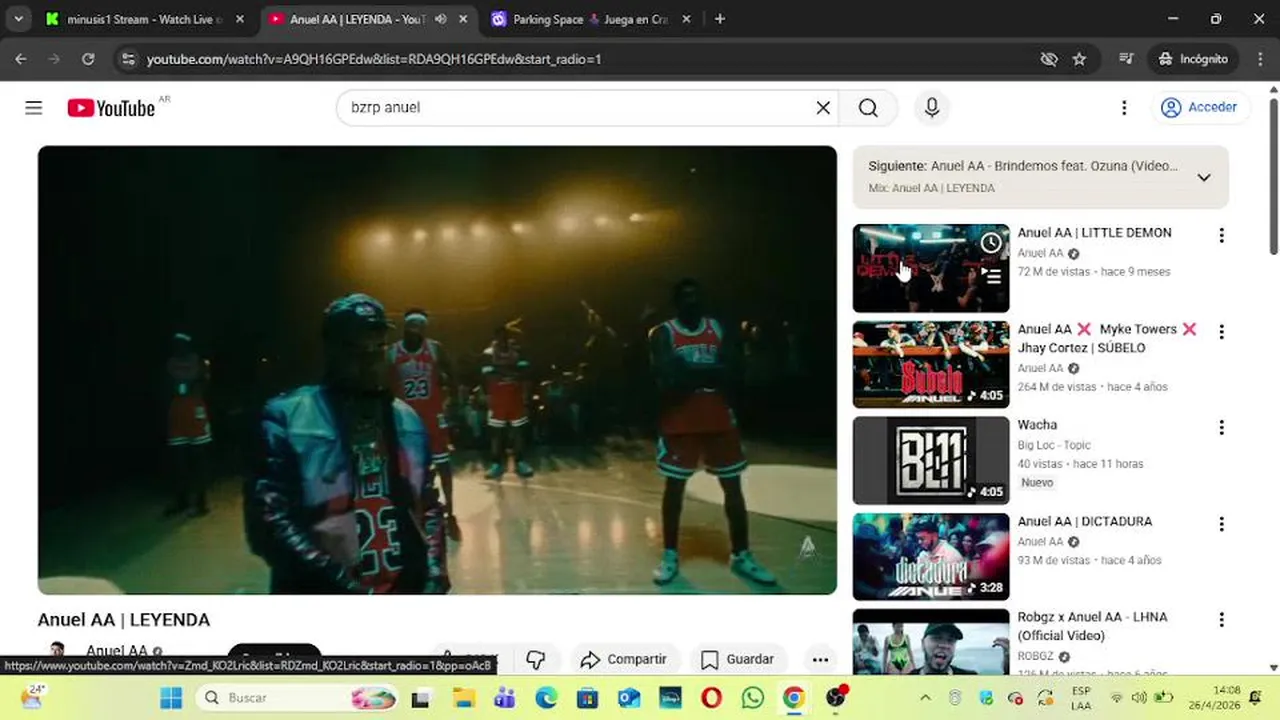1280x720 pixels.
Task: Add LITTLE DEMON to watch later
Action: [991, 243]
